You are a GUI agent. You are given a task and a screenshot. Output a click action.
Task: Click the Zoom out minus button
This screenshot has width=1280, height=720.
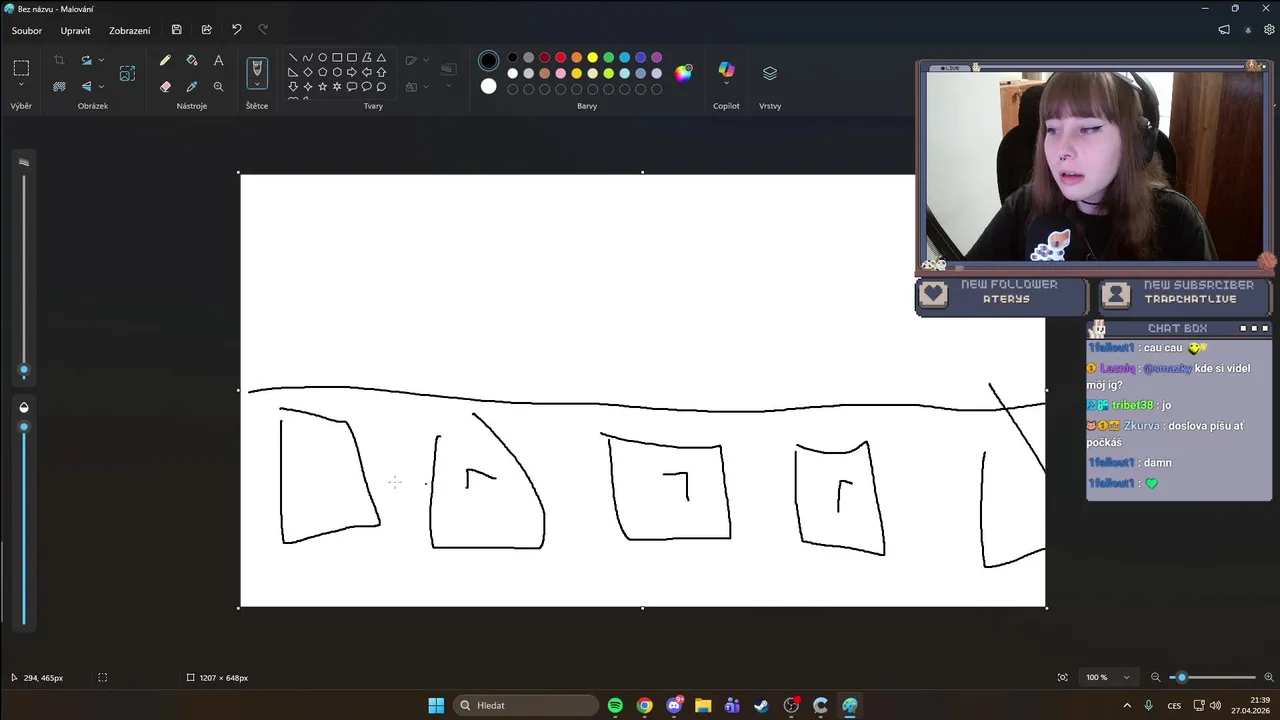click(x=1156, y=677)
